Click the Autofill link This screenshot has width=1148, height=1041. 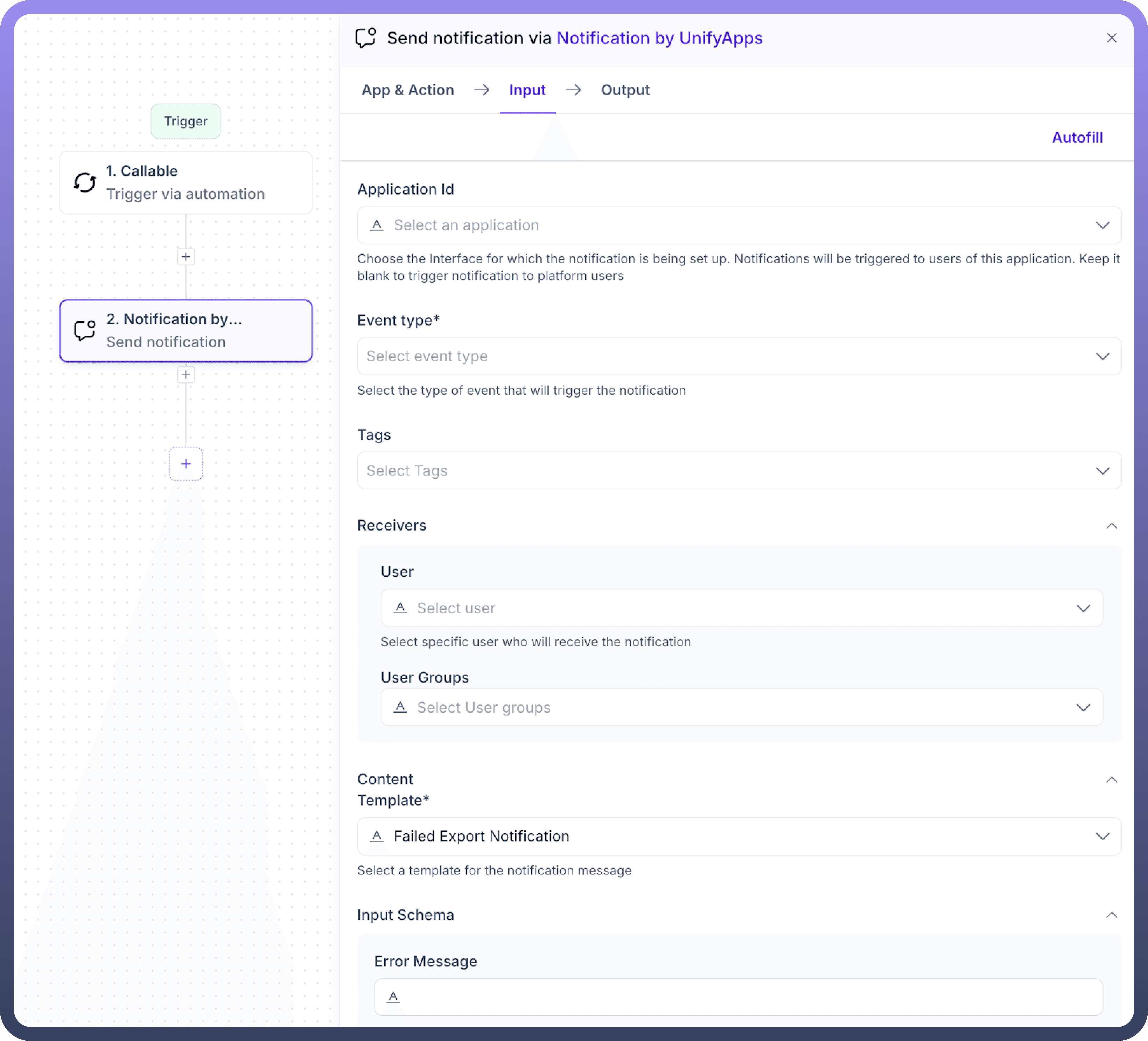click(1076, 138)
